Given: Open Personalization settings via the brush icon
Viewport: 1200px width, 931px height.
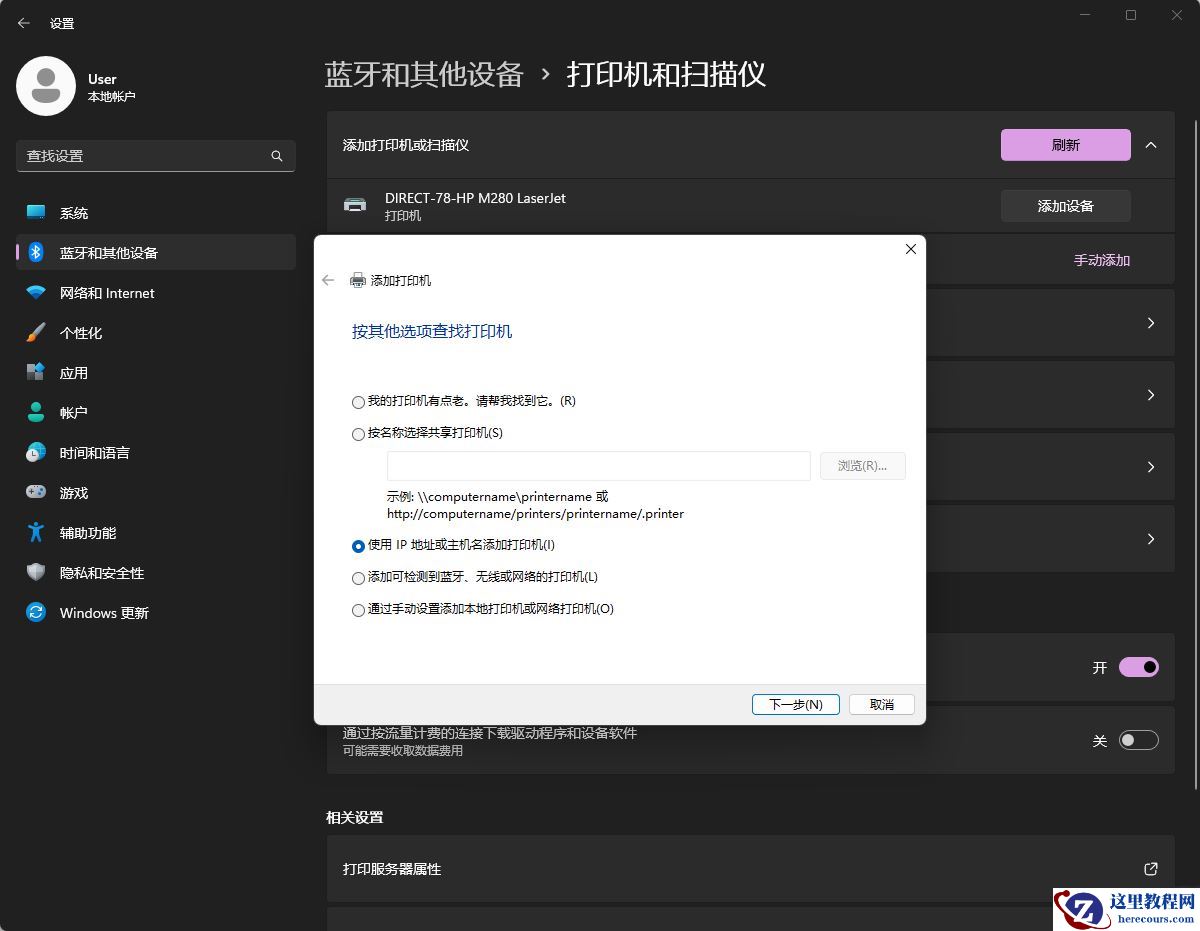Looking at the screenshot, I should click(x=35, y=332).
